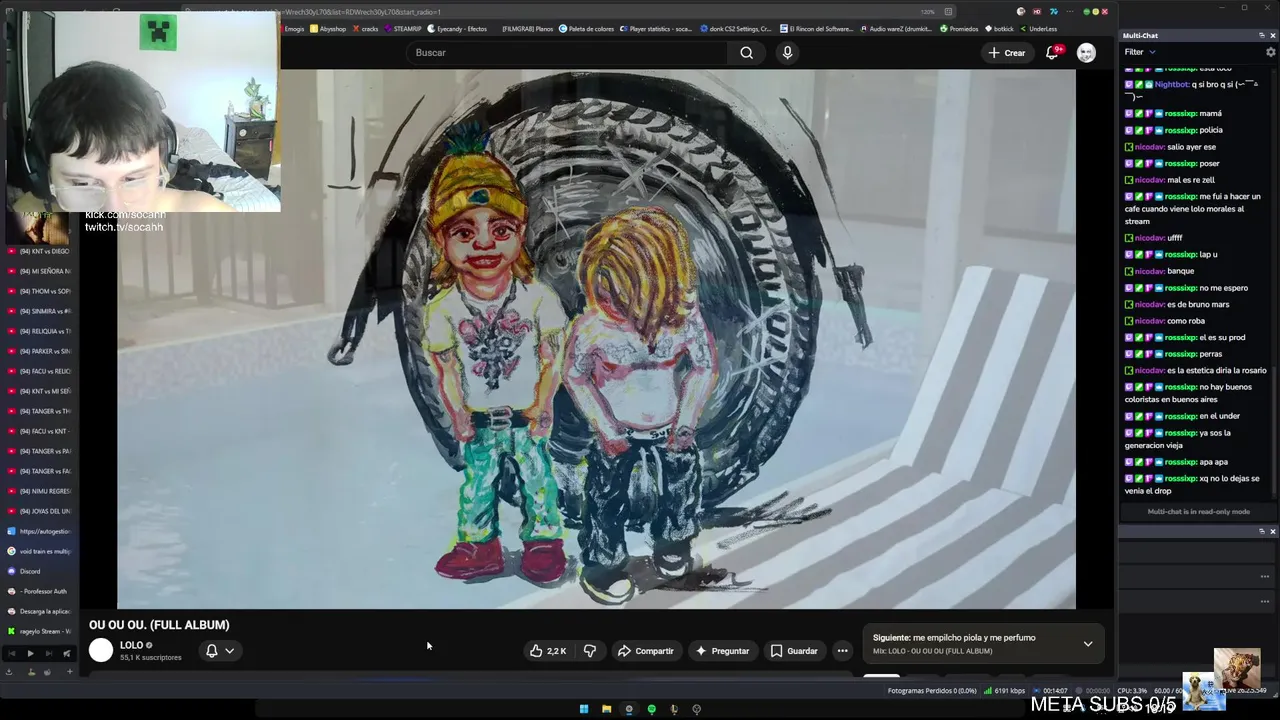Open Paleta de colores bookmark
Viewport: 1280px width, 720px height.
587,29
